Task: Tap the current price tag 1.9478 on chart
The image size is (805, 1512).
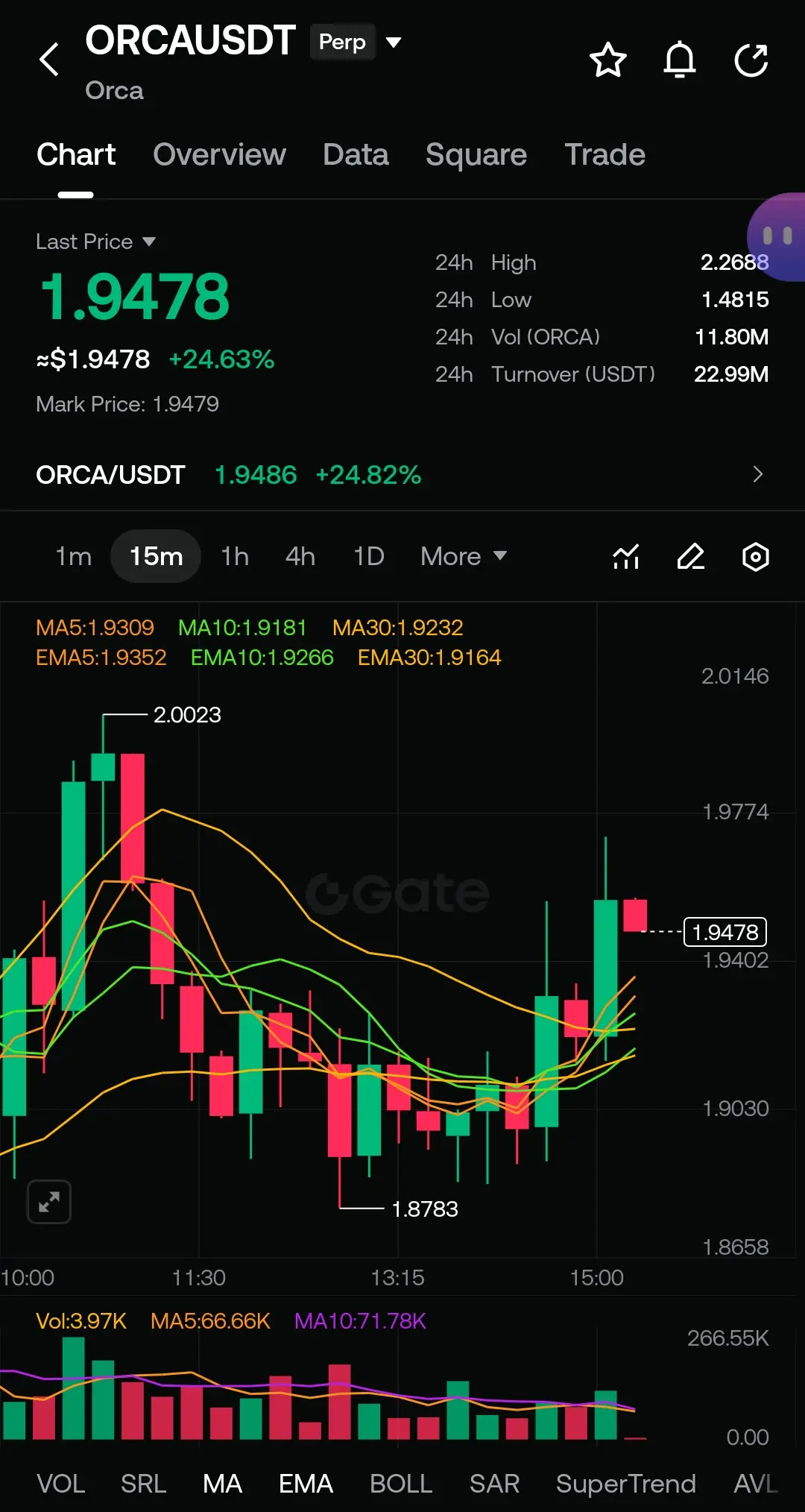Action: pyautogui.click(x=725, y=932)
